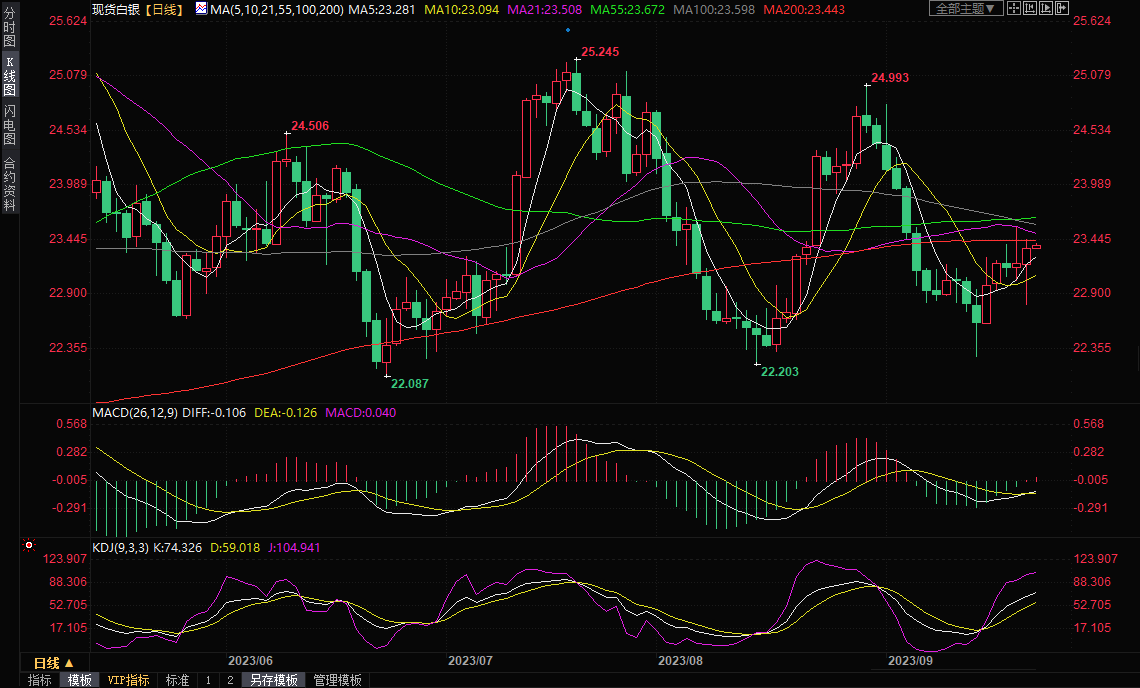Switch to template 2
The width and height of the screenshot is (1140, 688).
pyautogui.click(x=229, y=680)
